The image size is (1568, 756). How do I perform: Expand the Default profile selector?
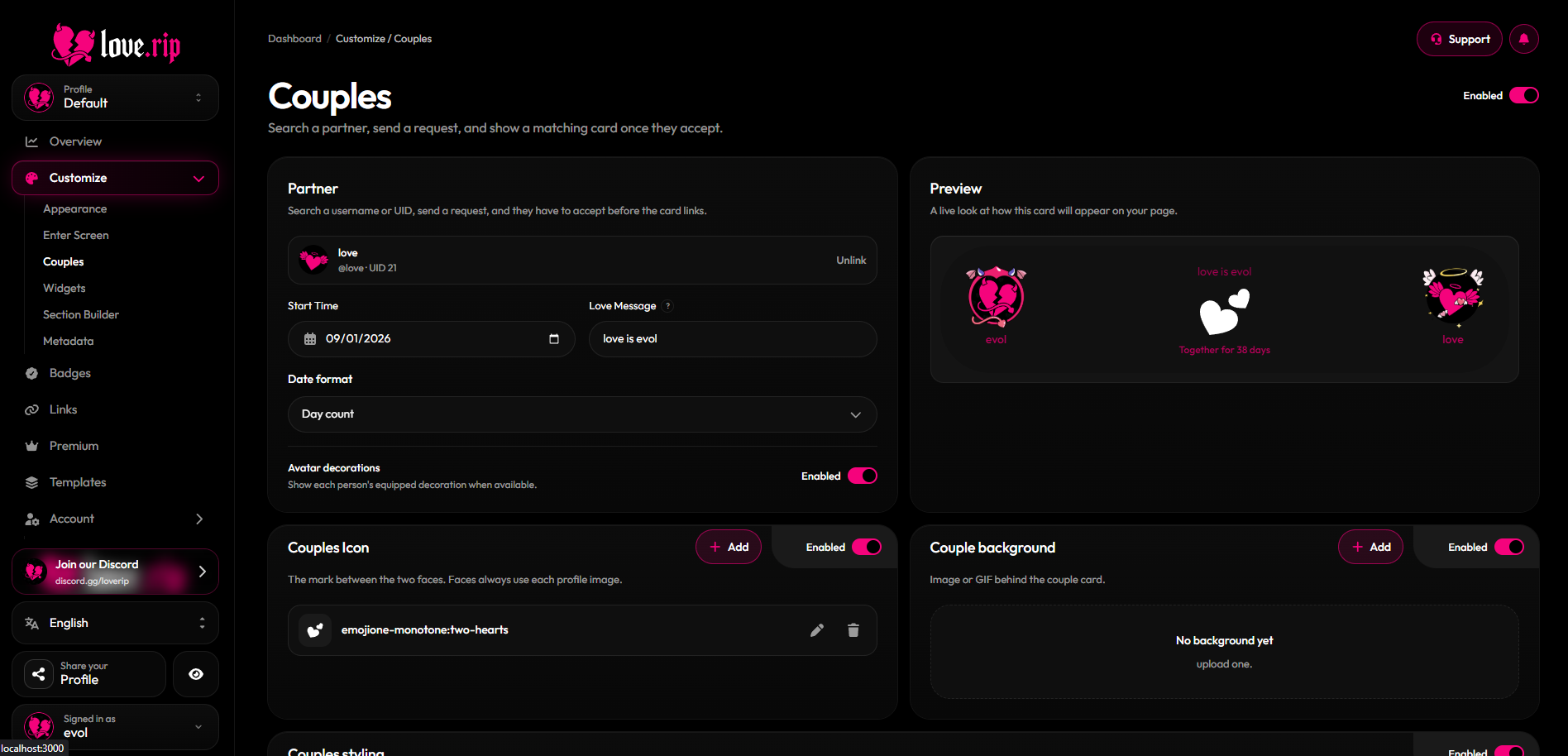115,98
